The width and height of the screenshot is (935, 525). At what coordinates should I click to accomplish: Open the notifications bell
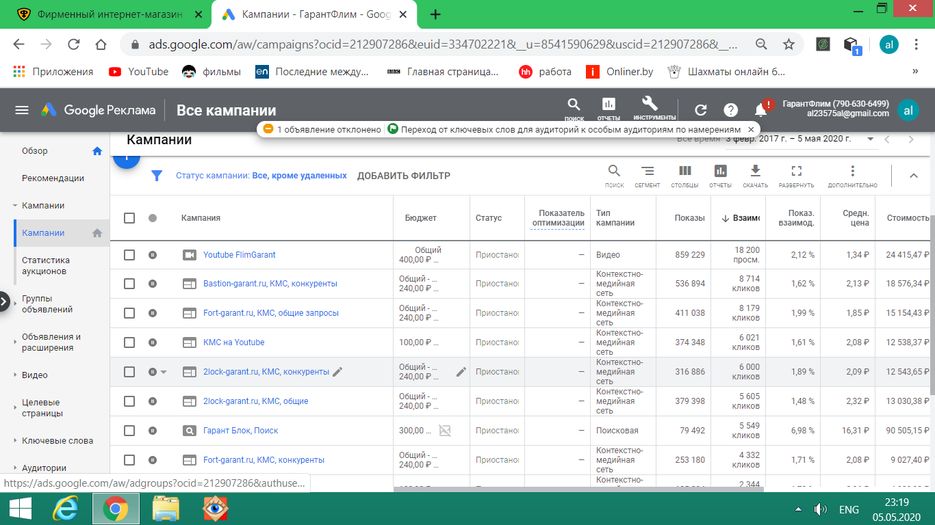click(x=760, y=110)
